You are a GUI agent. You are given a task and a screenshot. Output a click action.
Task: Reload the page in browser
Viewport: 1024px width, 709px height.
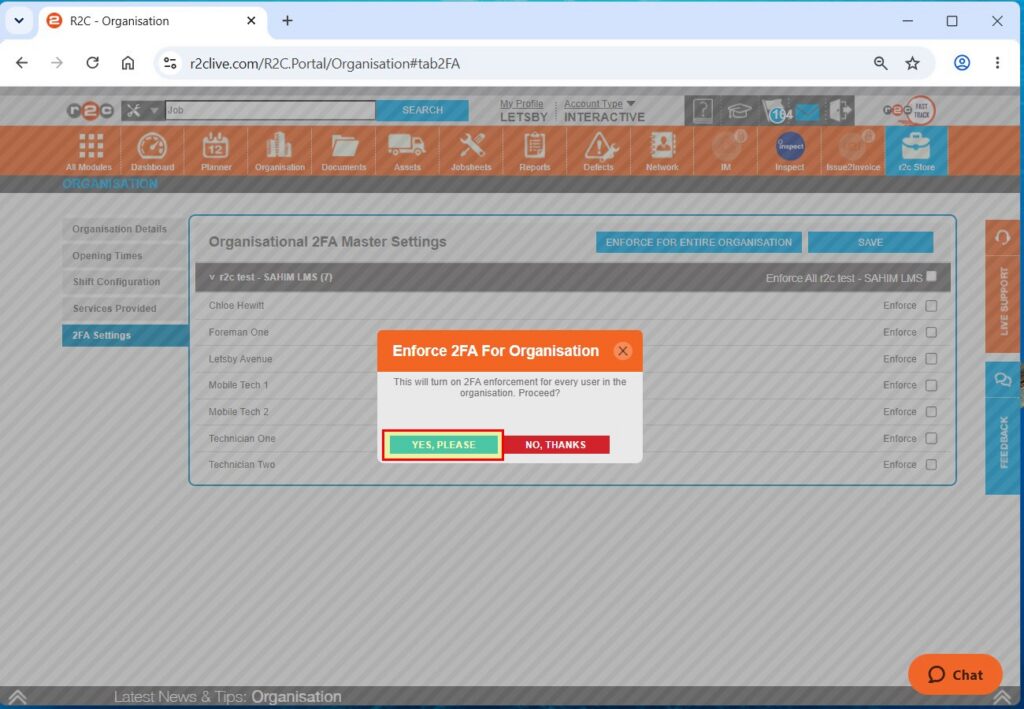pyautogui.click(x=92, y=63)
